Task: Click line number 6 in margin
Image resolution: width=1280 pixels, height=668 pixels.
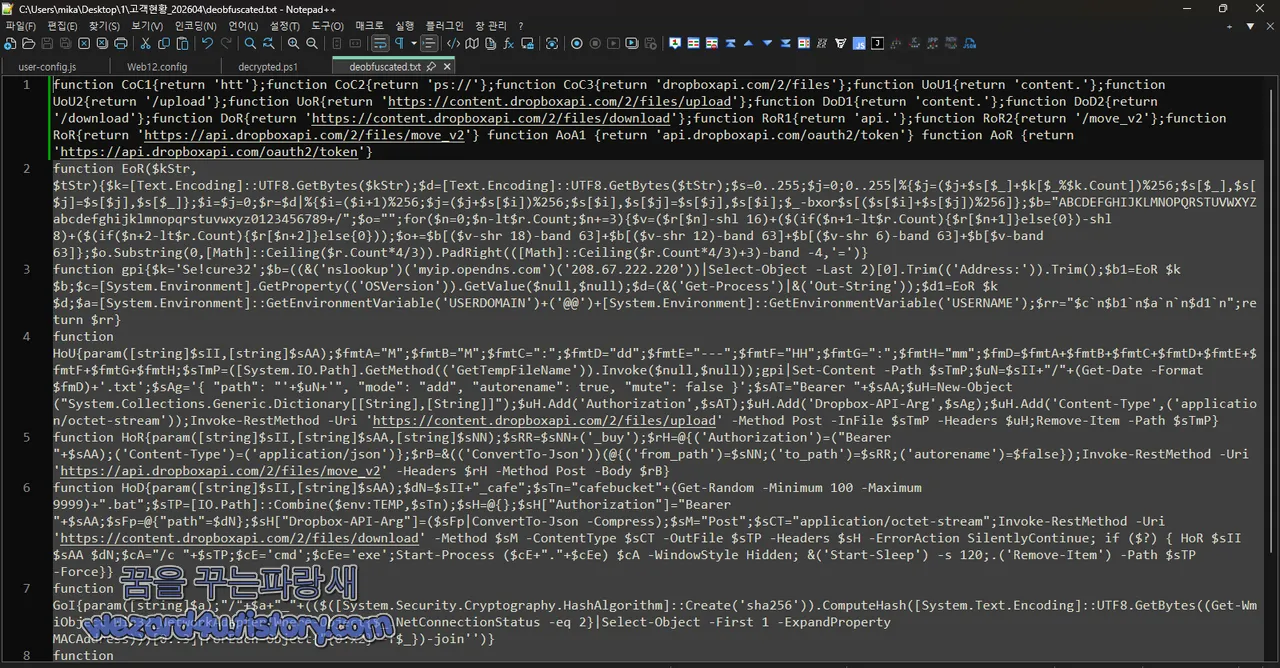Action: 26,487
